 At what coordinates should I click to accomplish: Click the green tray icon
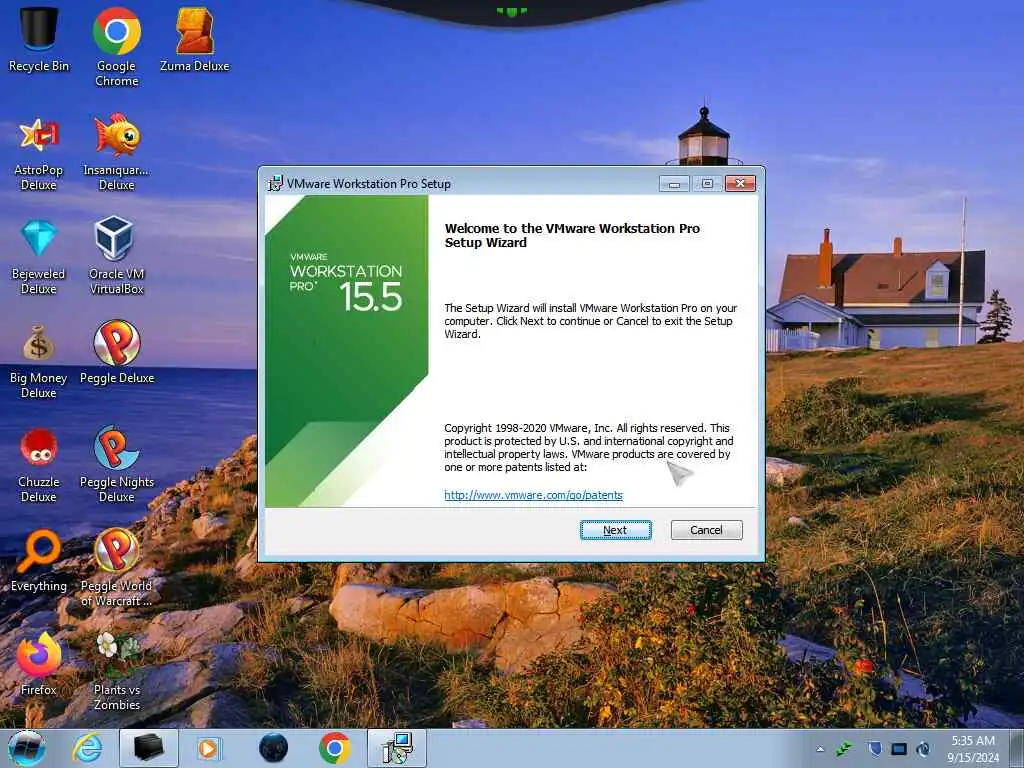[844, 749]
